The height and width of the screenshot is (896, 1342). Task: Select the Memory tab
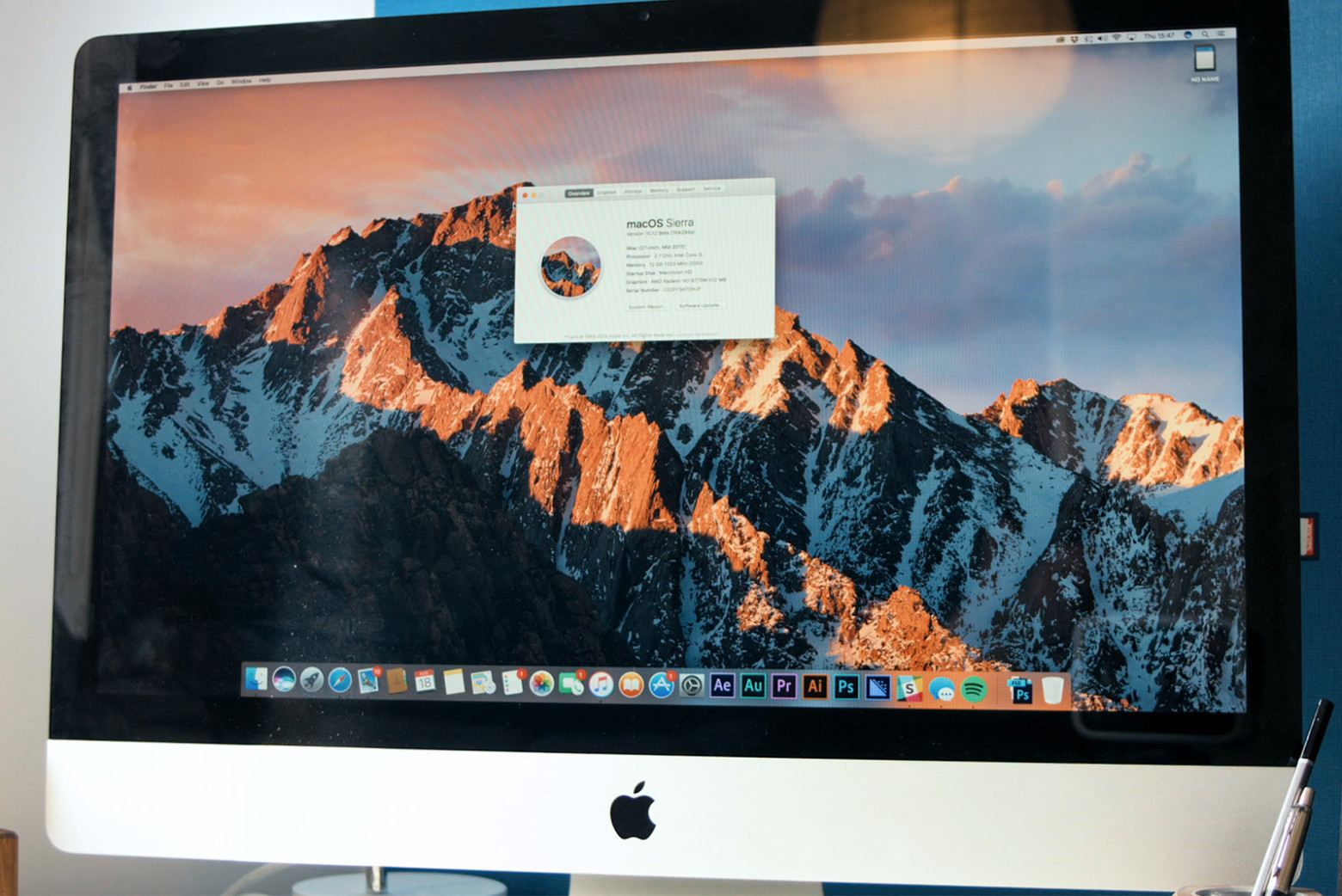(659, 191)
